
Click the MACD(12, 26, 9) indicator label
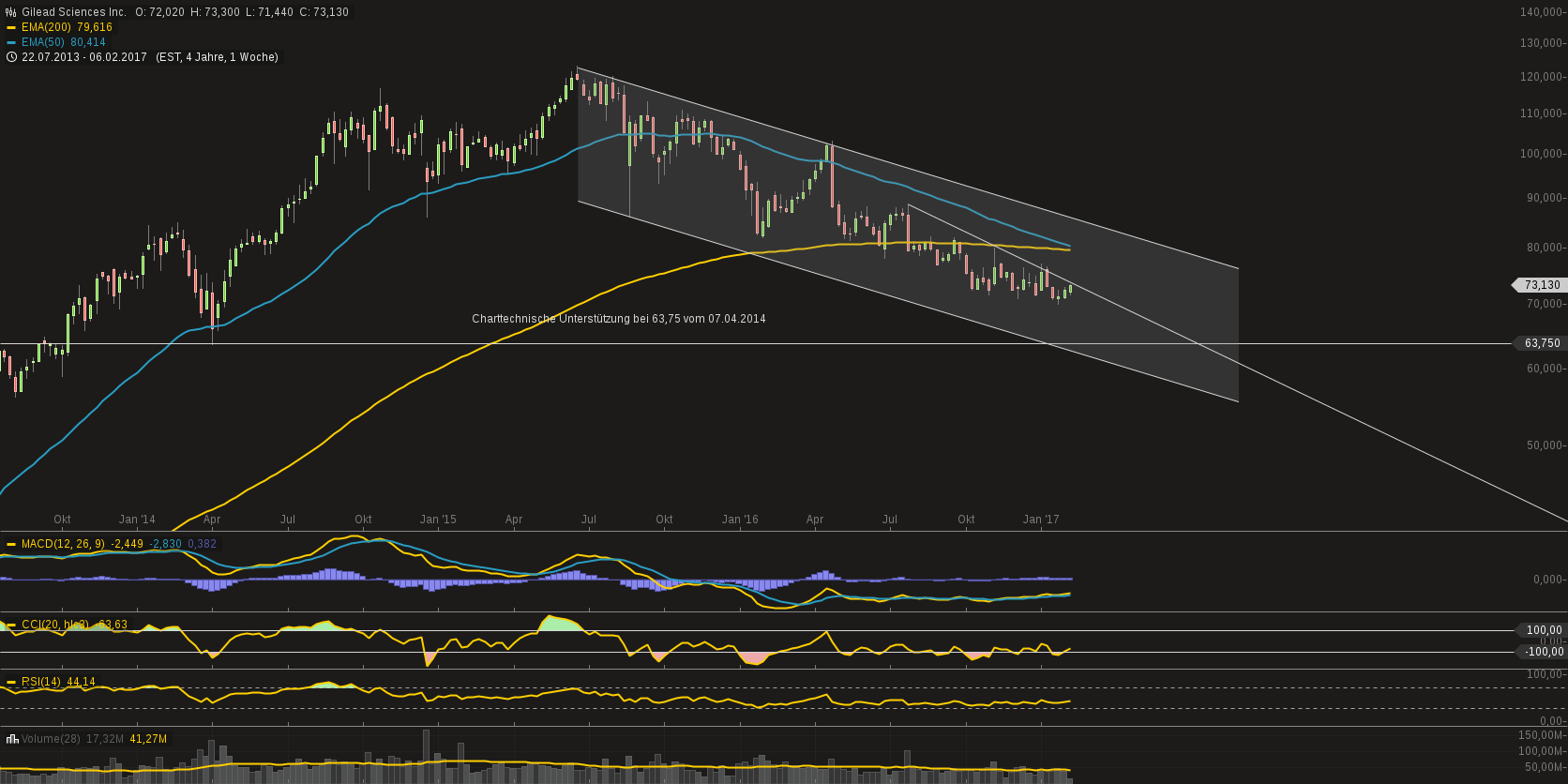point(63,544)
